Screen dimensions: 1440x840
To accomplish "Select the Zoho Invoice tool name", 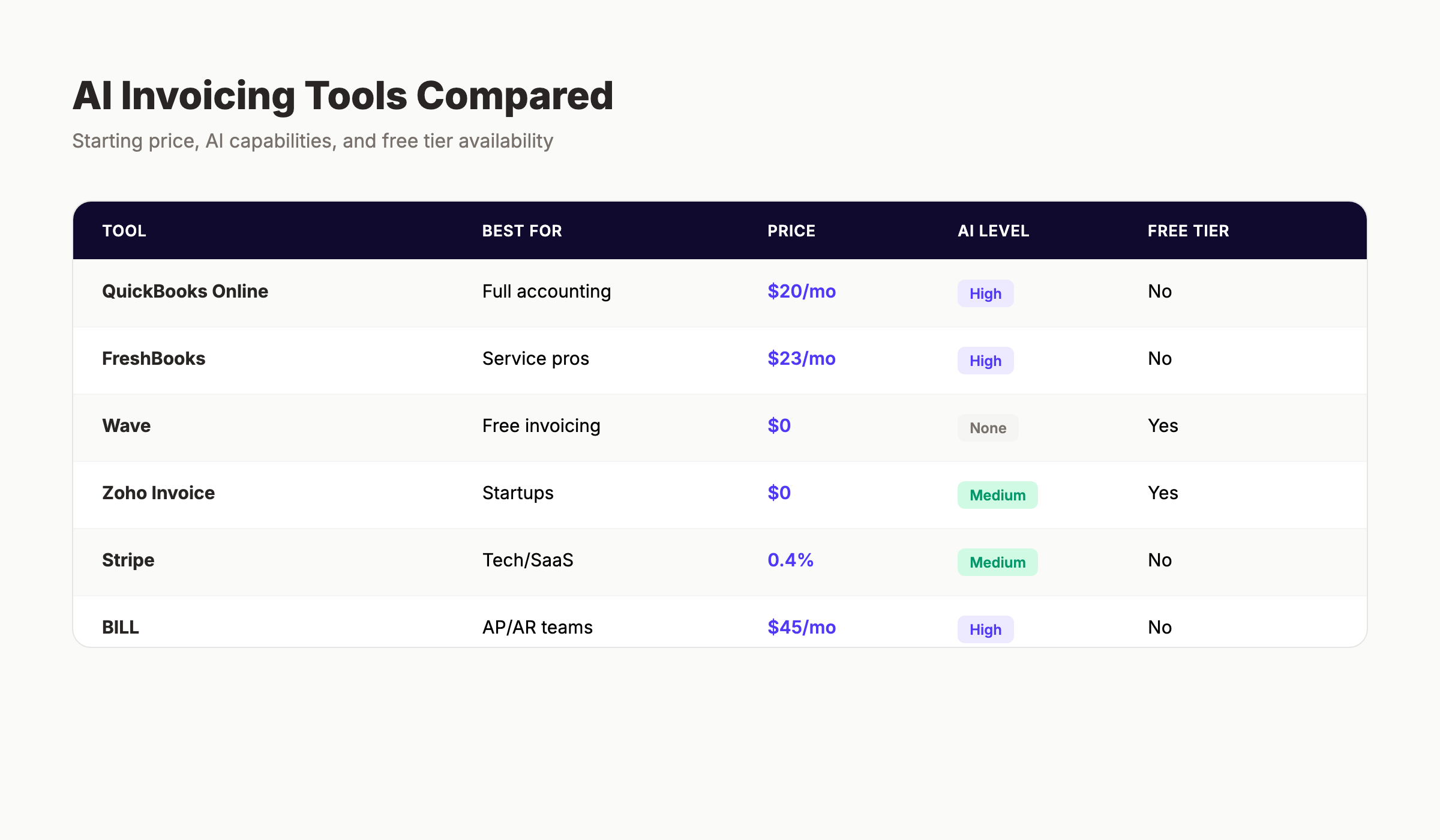I will pos(158,493).
